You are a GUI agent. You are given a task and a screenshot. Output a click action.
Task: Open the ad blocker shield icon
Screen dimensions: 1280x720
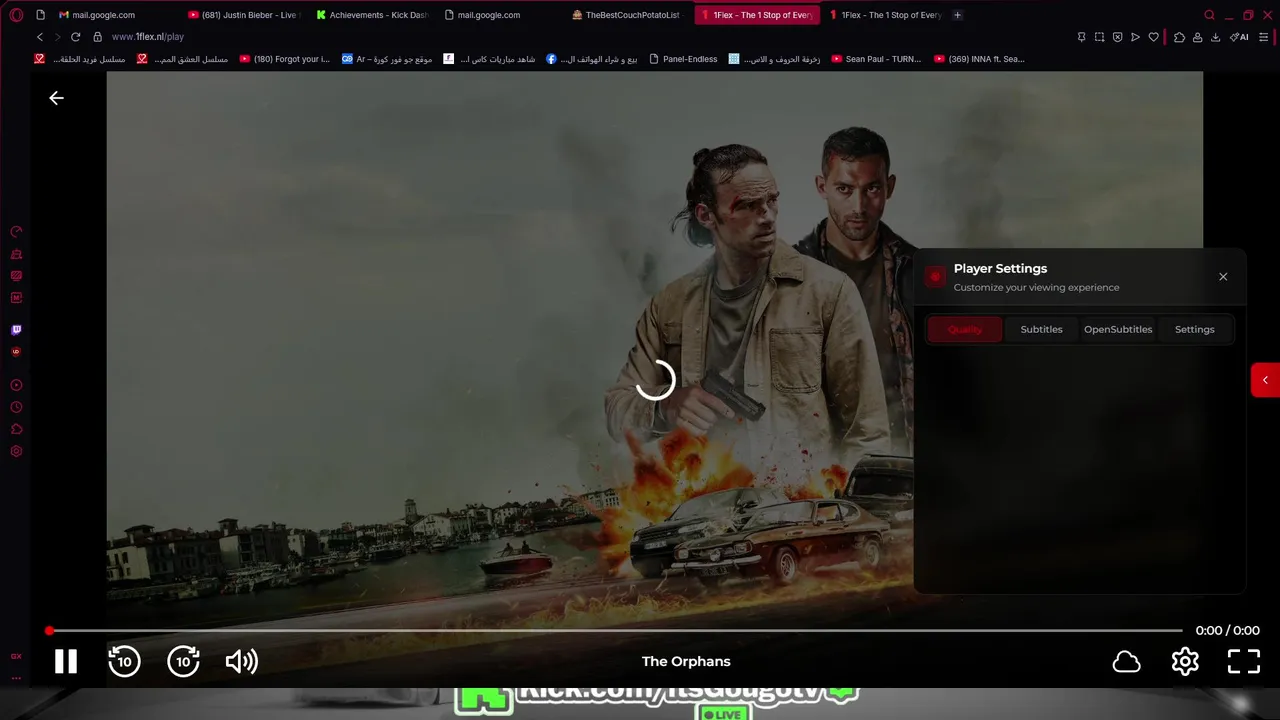[x=1117, y=37]
